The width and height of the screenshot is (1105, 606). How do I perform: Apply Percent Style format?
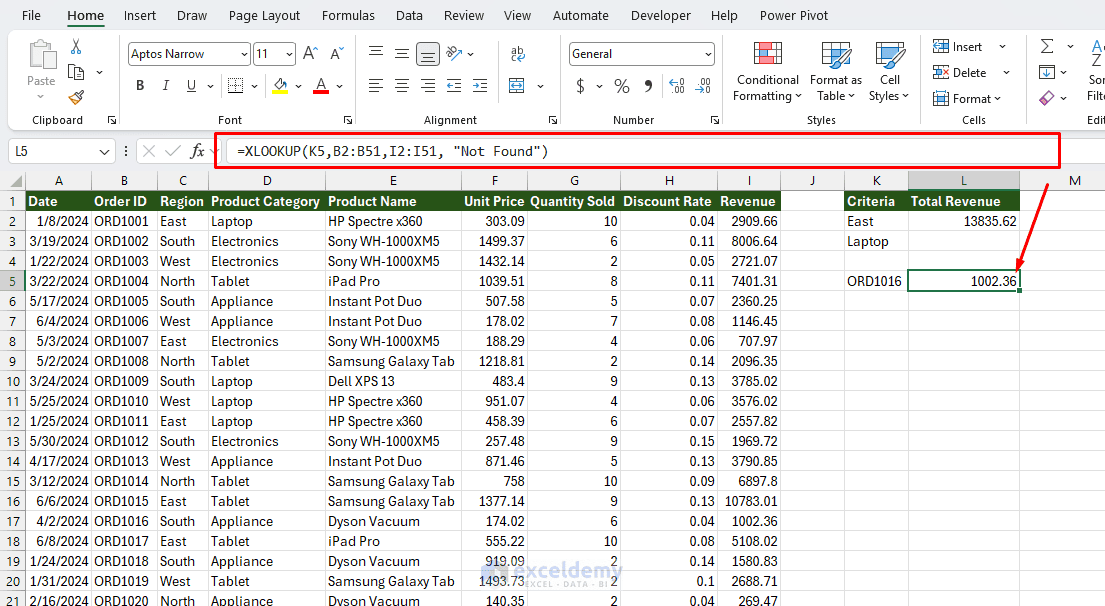pyautogui.click(x=622, y=86)
